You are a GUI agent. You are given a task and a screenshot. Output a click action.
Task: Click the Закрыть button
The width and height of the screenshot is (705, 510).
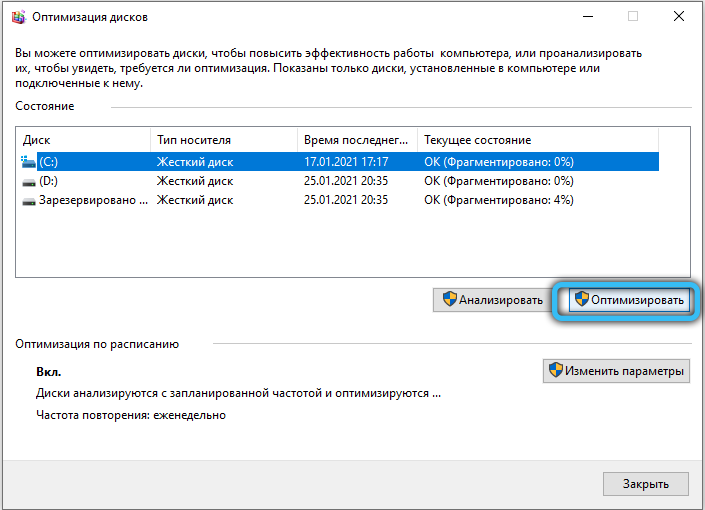tap(646, 484)
